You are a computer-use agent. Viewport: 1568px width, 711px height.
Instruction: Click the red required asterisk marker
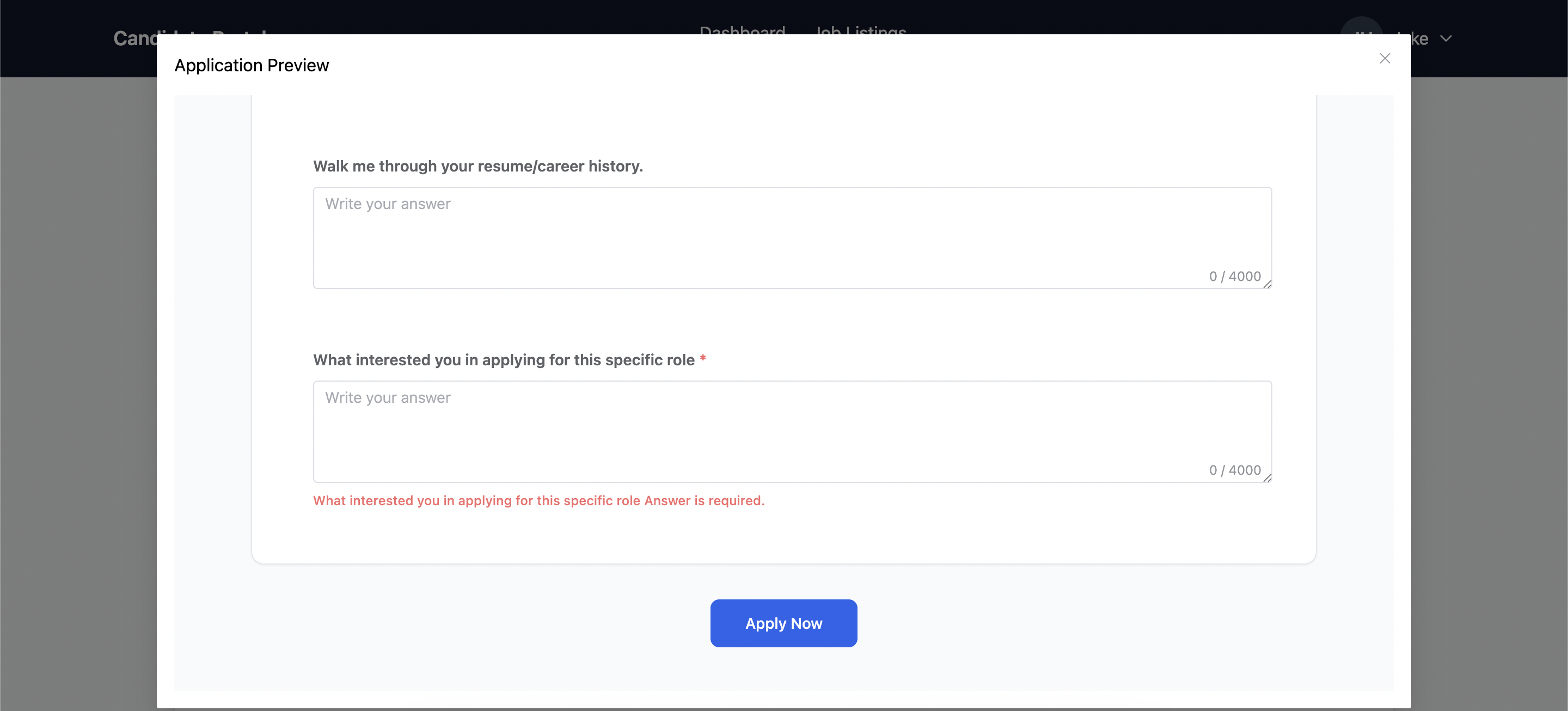[x=702, y=359]
